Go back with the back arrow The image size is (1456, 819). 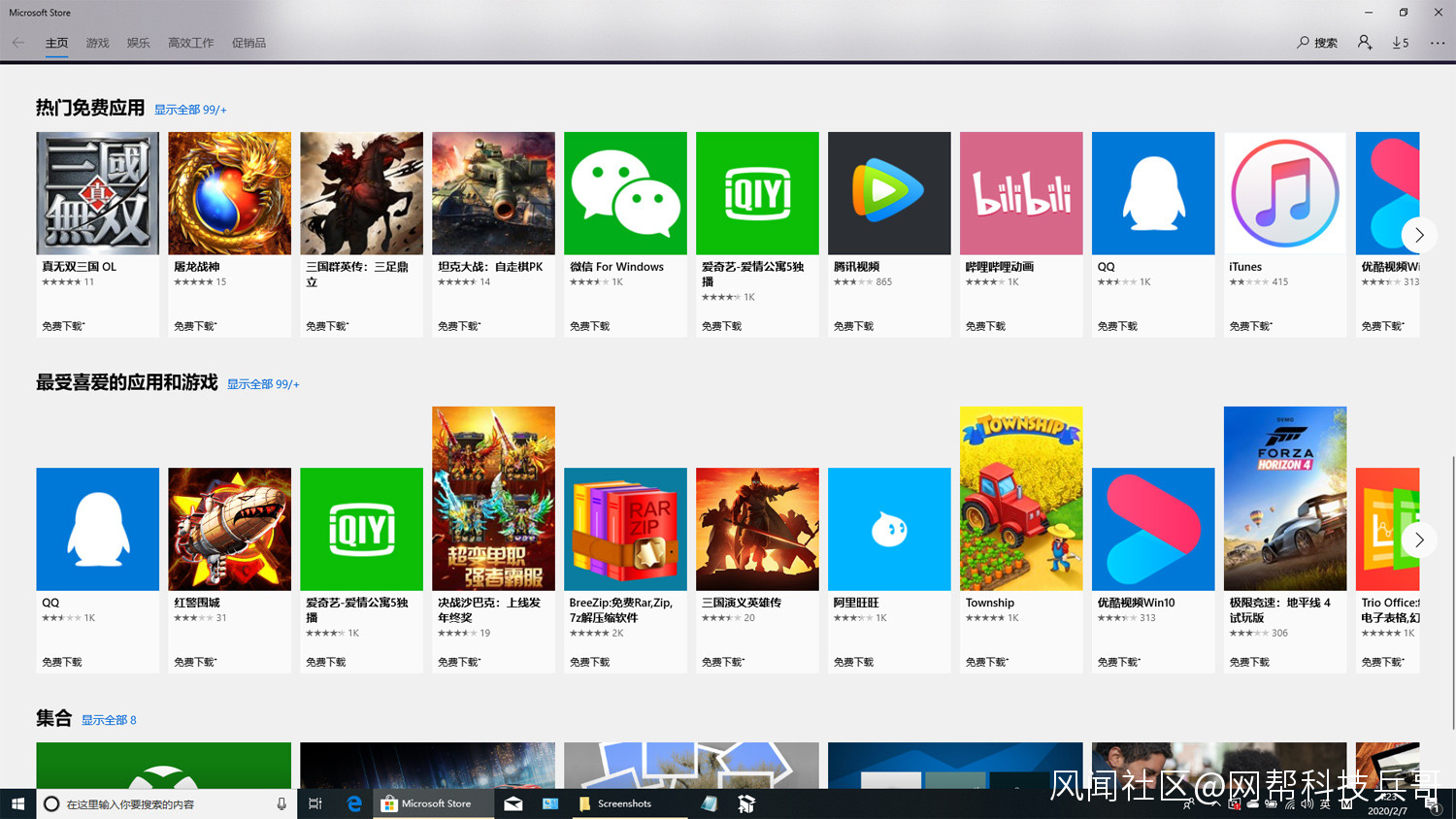(x=18, y=43)
